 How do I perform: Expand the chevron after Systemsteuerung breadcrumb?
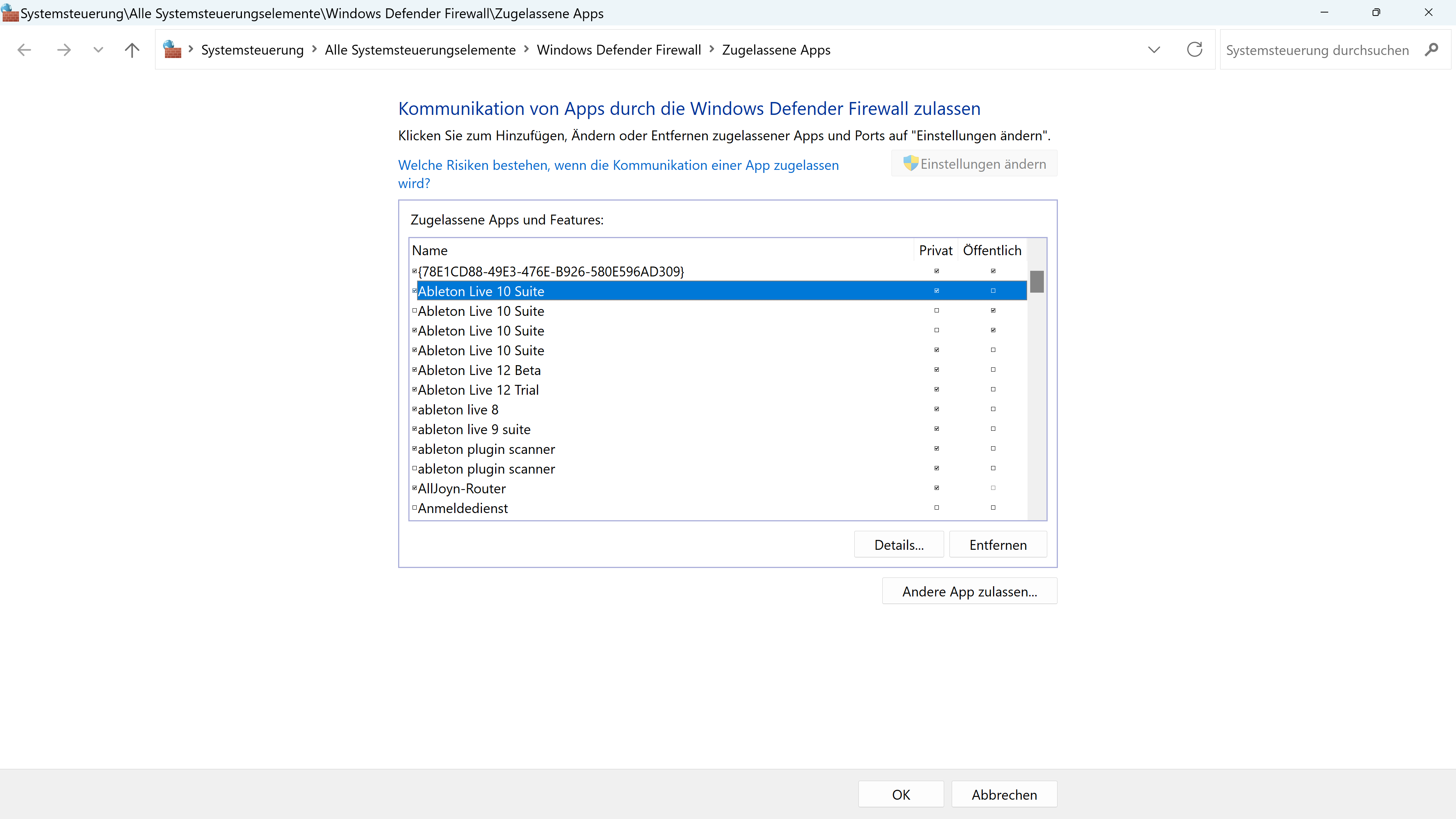pyautogui.click(x=314, y=49)
